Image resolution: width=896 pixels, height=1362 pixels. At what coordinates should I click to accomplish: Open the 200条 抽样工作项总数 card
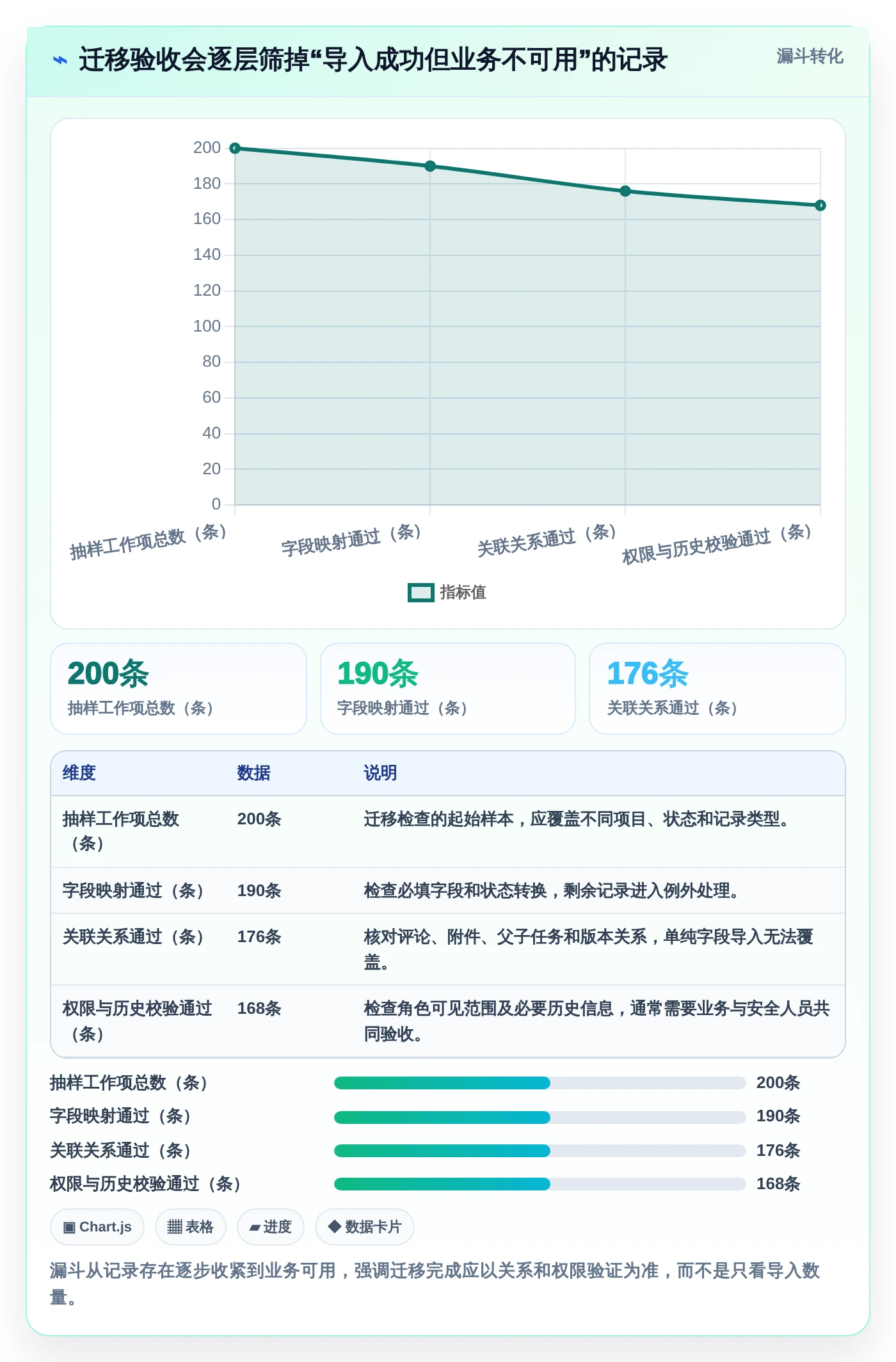[x=179, y=689]
